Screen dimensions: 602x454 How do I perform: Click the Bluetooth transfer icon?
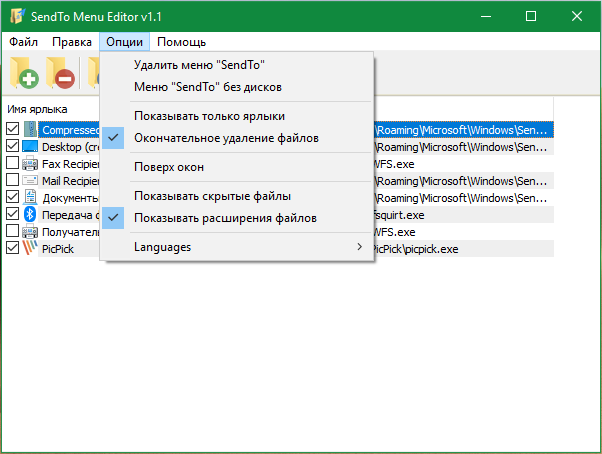pyautogui.click(x=30, y=214)
